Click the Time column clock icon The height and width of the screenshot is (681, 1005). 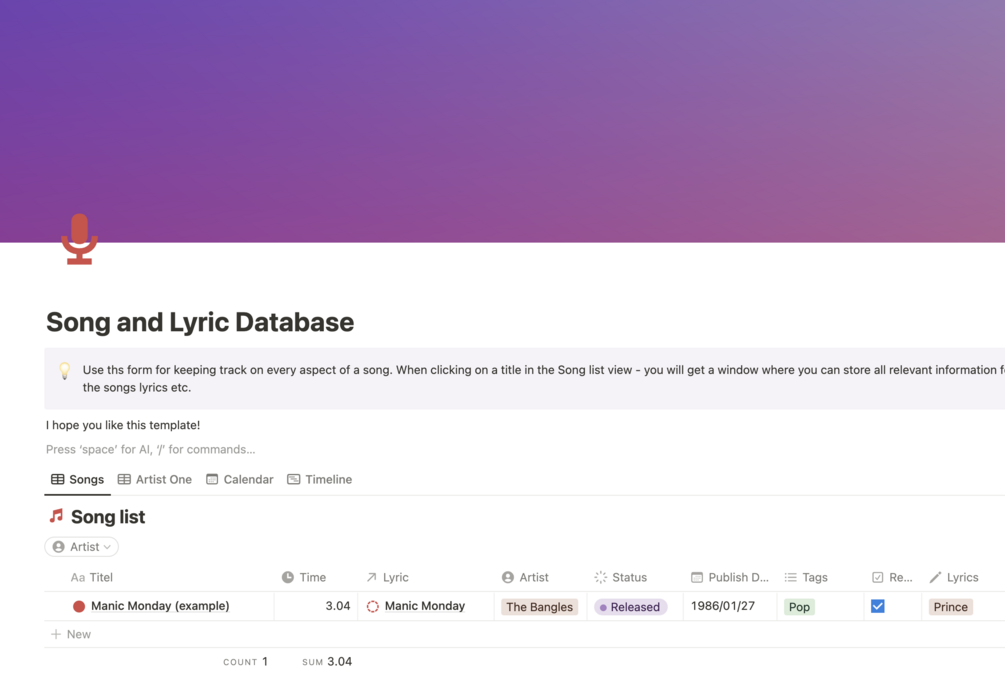click(x=288, y=577)
